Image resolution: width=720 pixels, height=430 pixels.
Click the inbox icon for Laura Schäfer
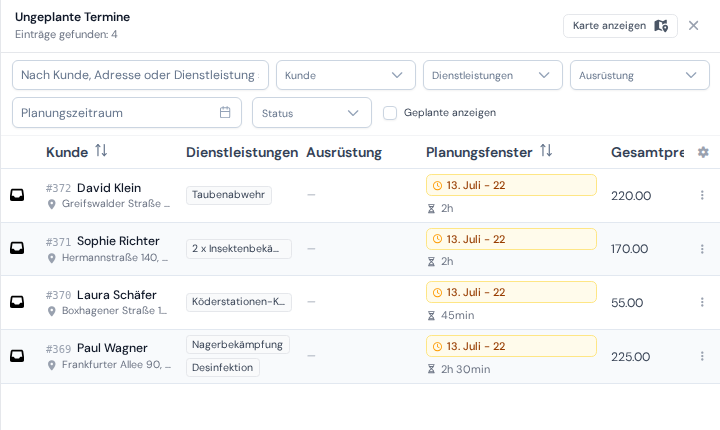coord(17,302)
